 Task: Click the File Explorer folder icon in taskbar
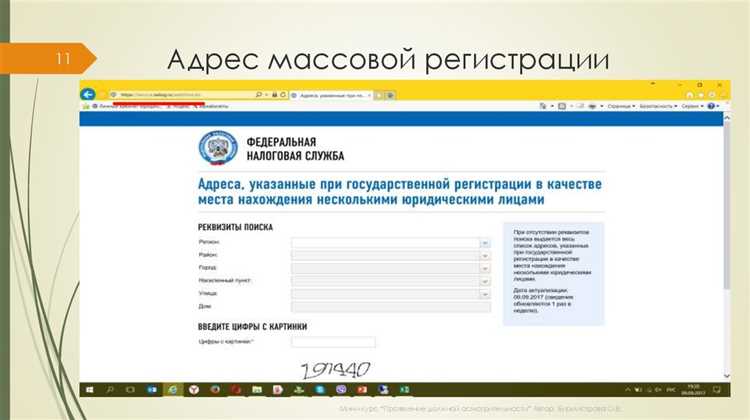pos(257,390)
